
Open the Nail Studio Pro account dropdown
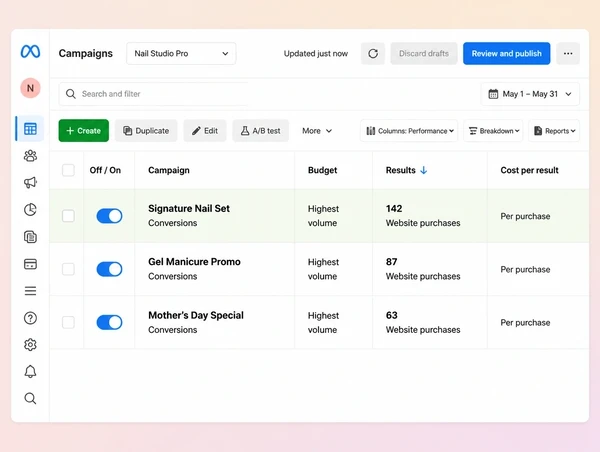[181, 54]
